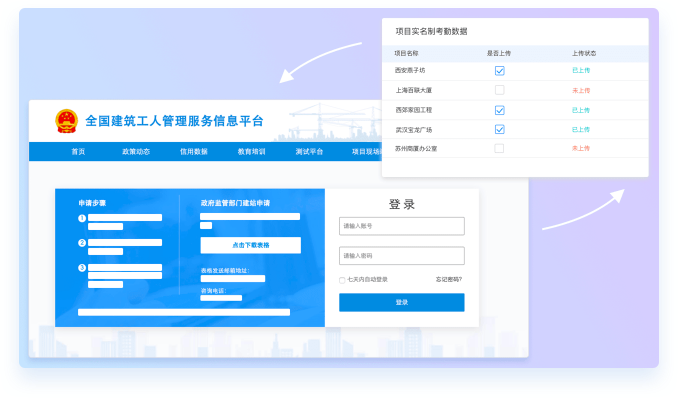Click 已上传 status in 武汉宝龙广场 row
The image size is (678, 398).
point(581,130)
